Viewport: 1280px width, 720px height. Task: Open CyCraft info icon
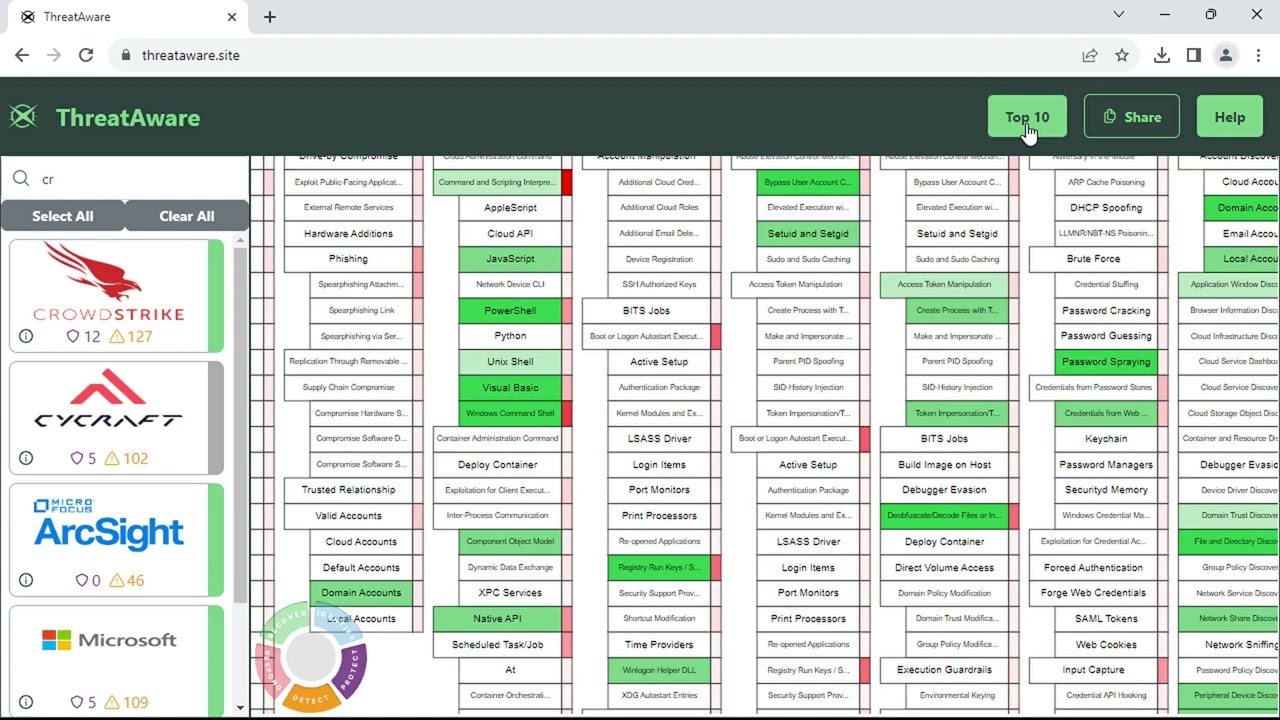coord(26,458)
